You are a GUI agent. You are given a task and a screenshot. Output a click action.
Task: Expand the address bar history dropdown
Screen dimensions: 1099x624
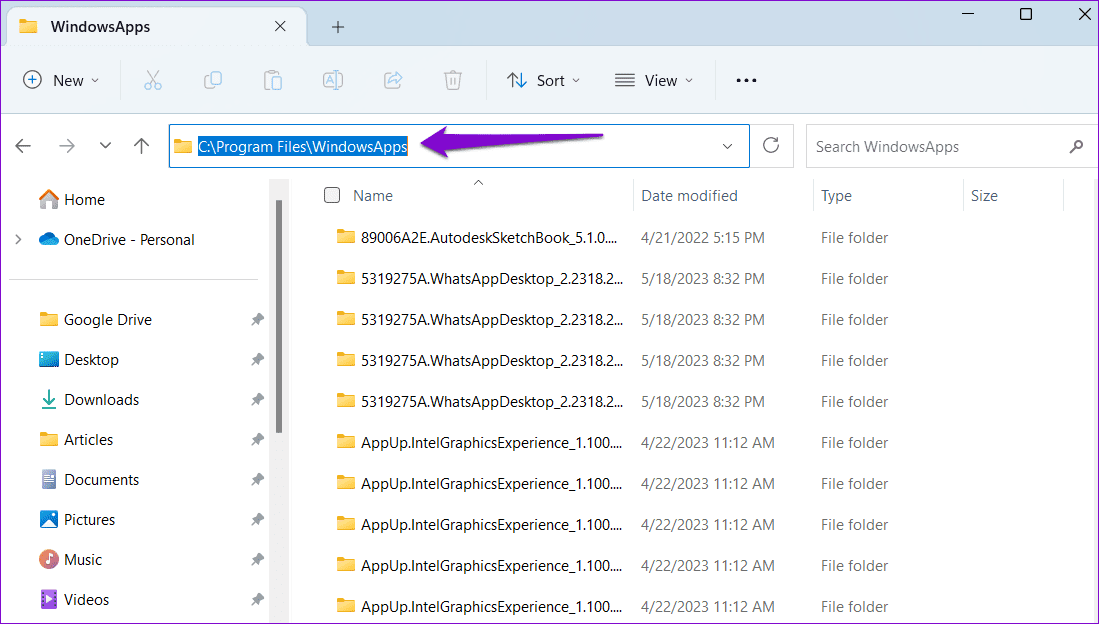(x=728, y=147)
